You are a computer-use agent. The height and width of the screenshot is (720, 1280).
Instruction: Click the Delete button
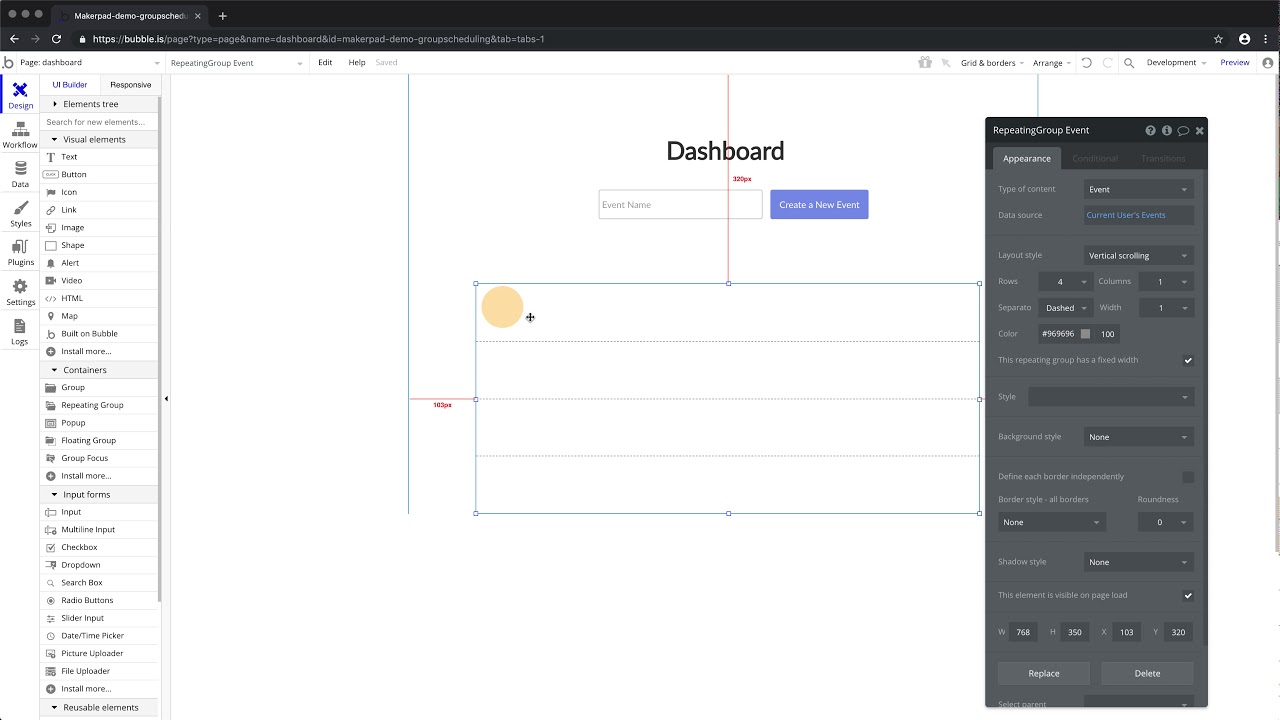pos(1147,673)
